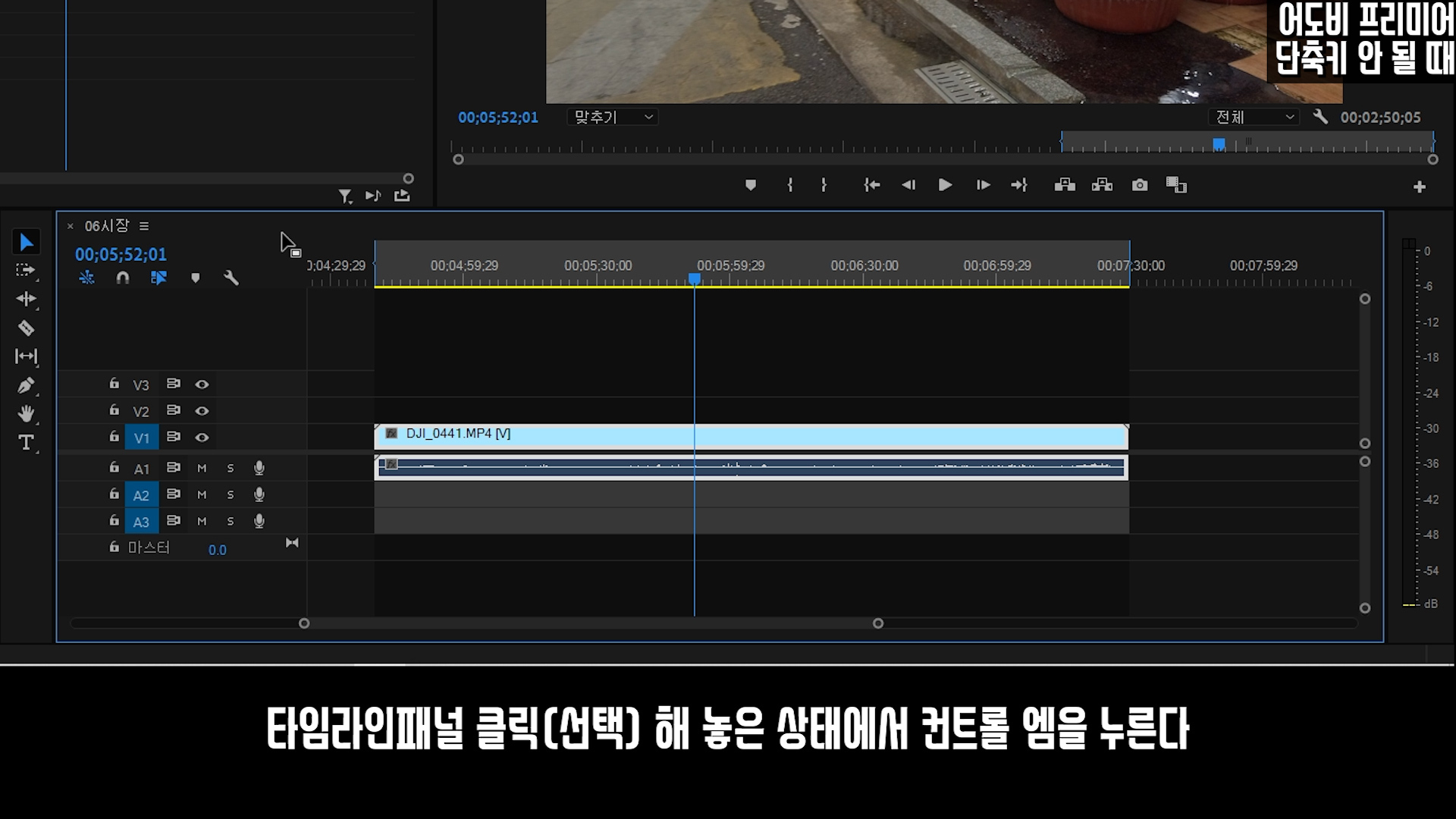Open the 맞추기 zoom level dropdown

[613, 118]
